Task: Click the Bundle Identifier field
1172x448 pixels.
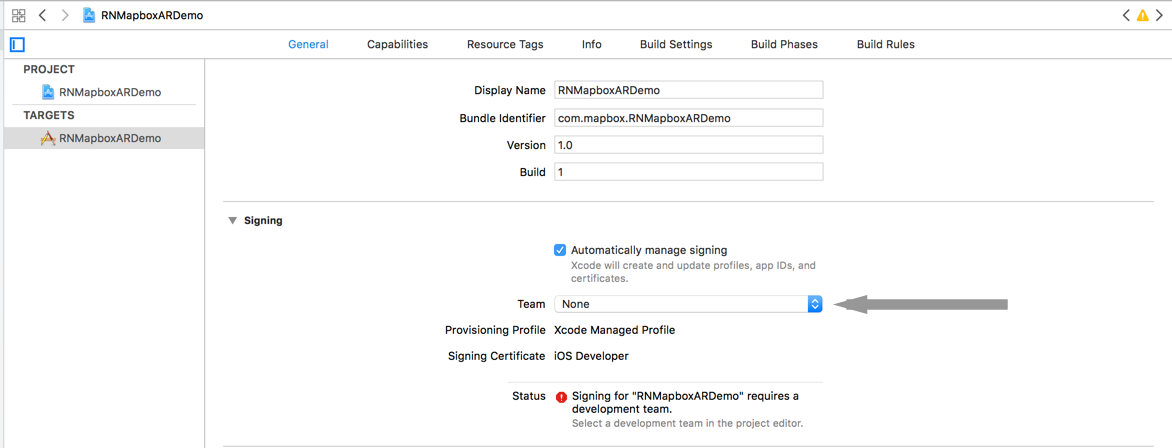Action: (688, 118)
